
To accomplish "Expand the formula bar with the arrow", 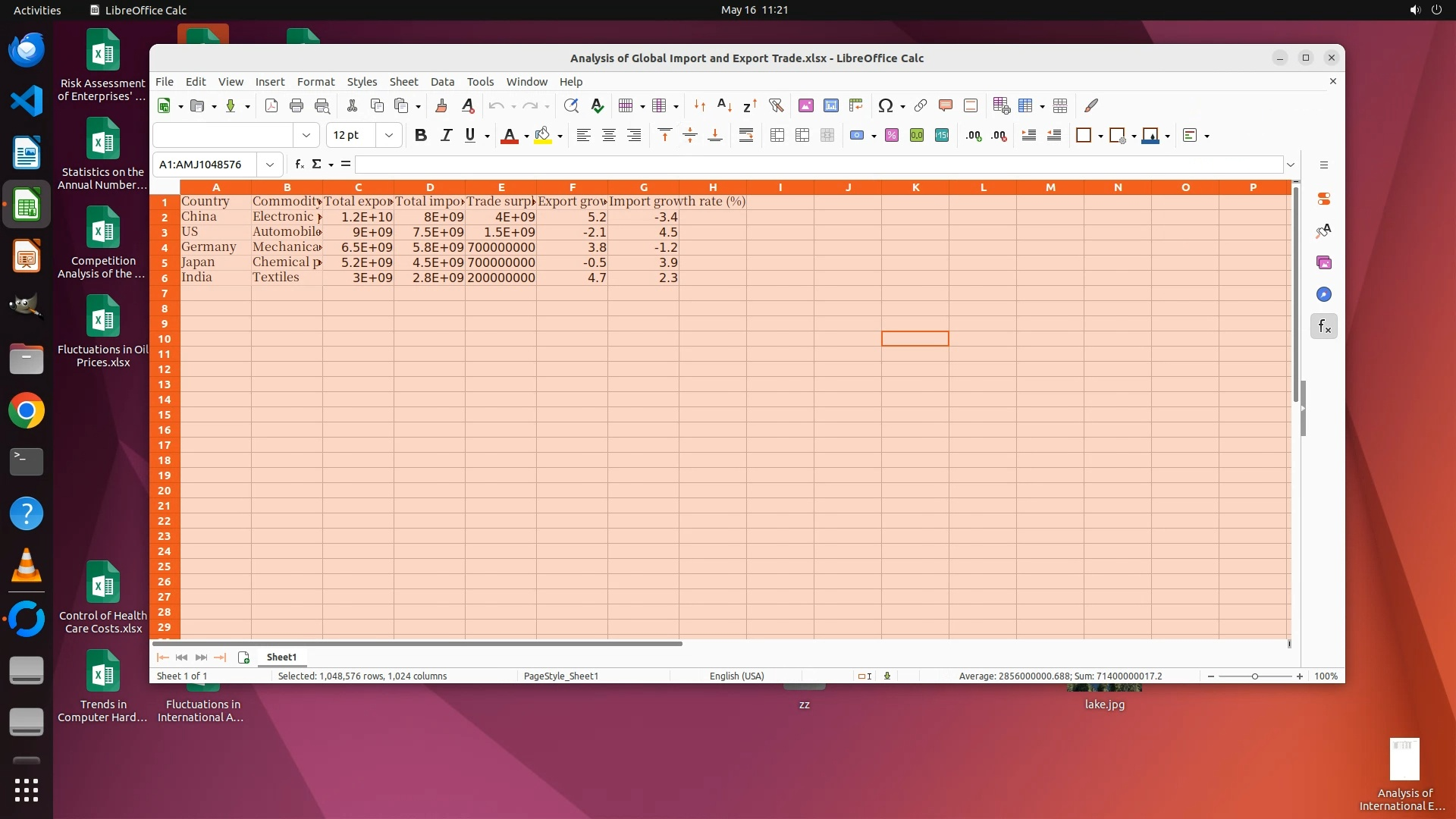I will [x=1291, y=164].
